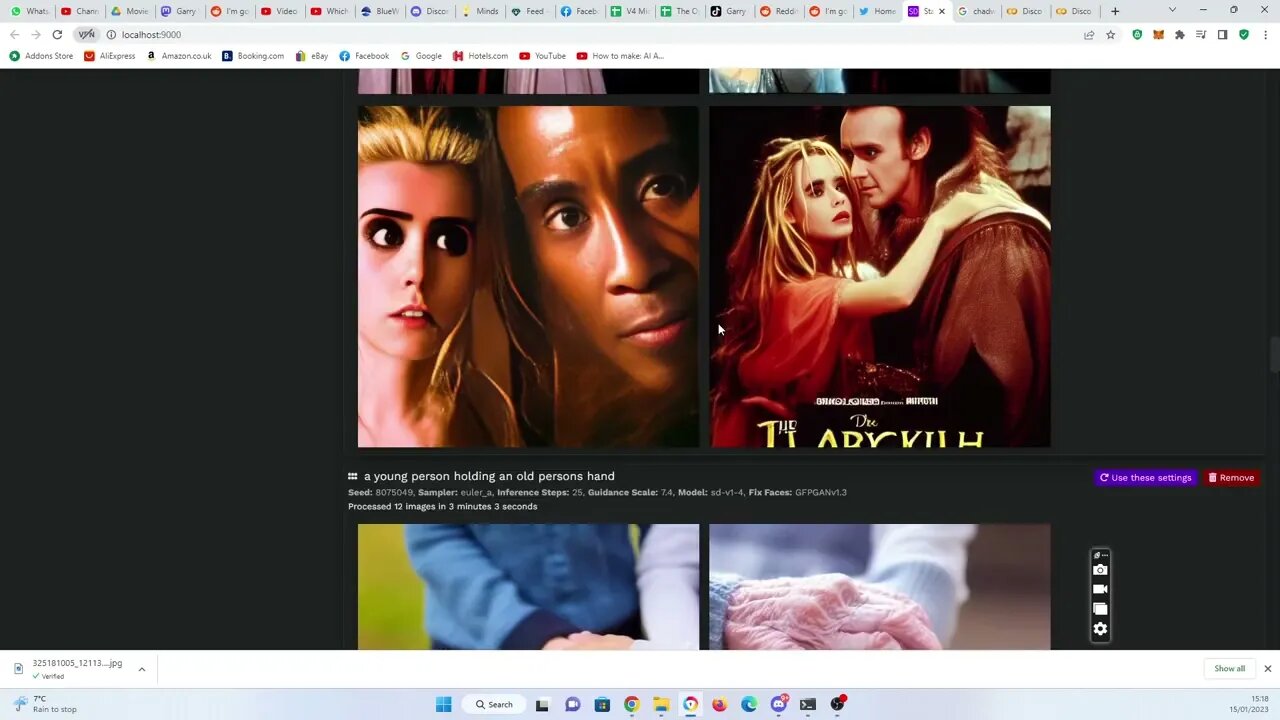Open the AliExpress bookmark
This screenshot has height=720, width=1280.
pyautogui.click(x=110, y=56)
